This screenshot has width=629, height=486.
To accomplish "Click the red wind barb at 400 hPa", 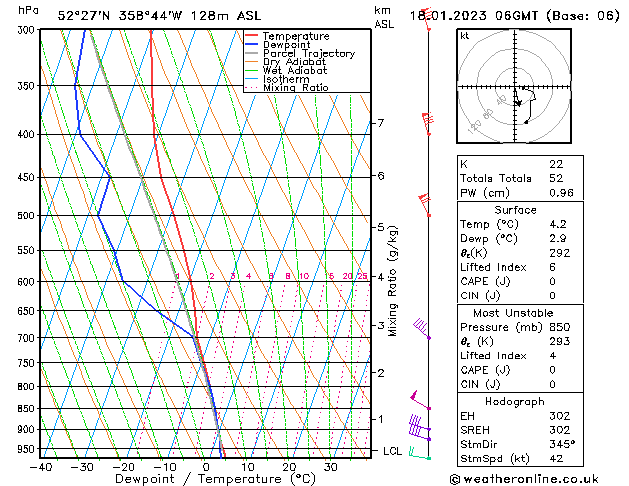I will 428,124.
